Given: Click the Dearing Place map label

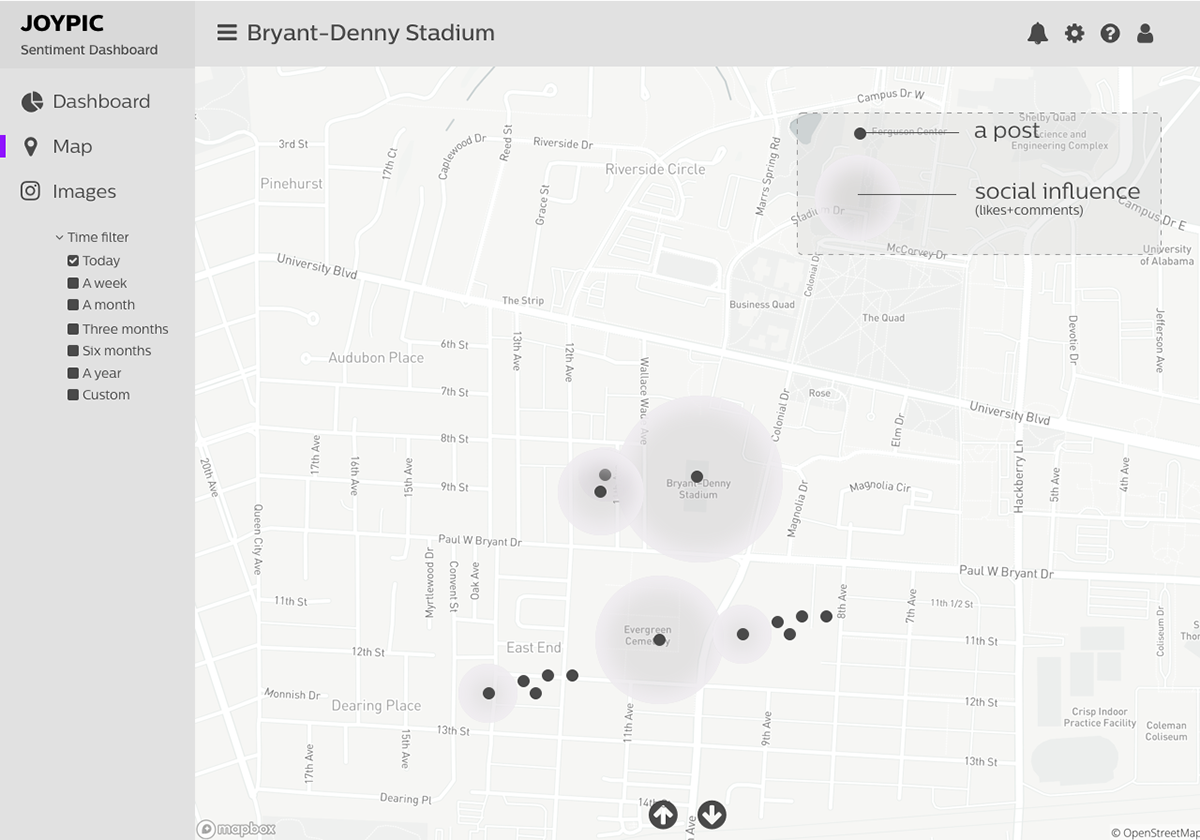Looking at the screenshot, I should click(376, 706).
